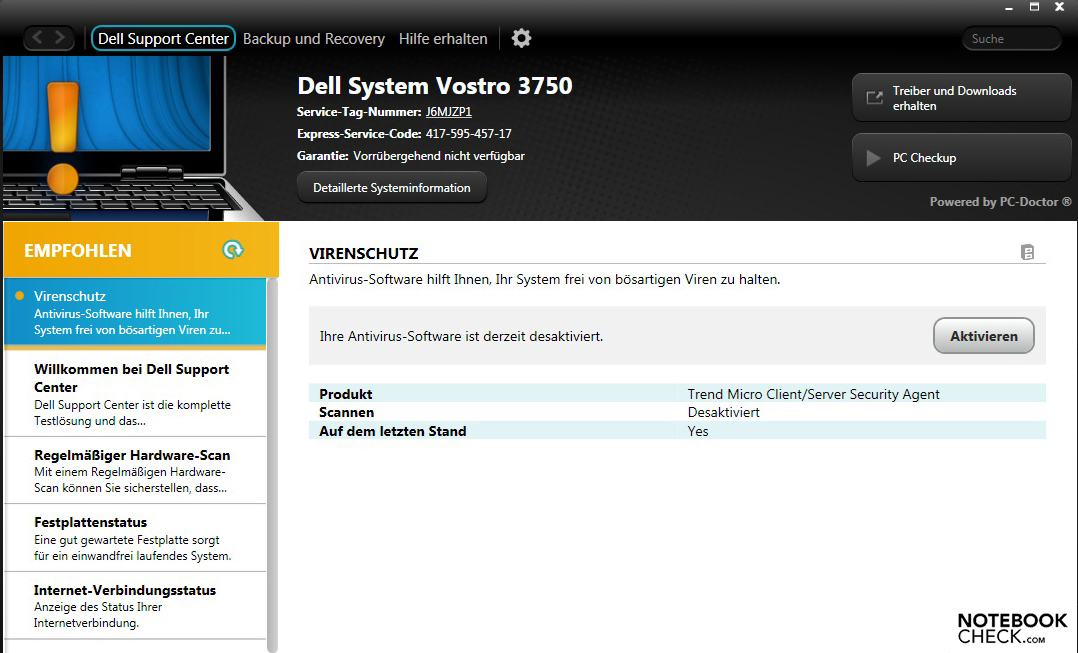Click the antivirus deactivated status message

[461, 336]
